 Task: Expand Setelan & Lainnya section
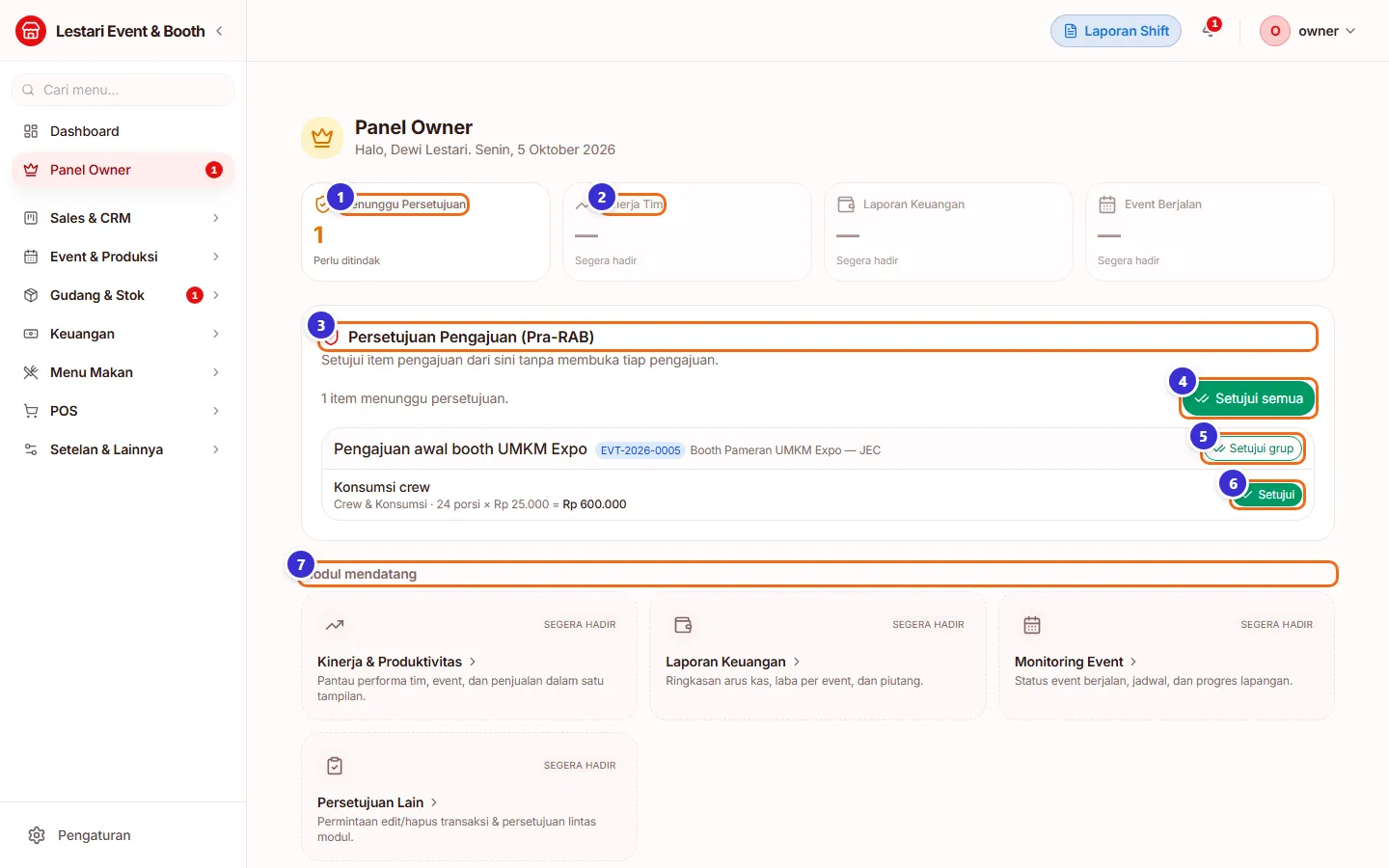(123, 449)
